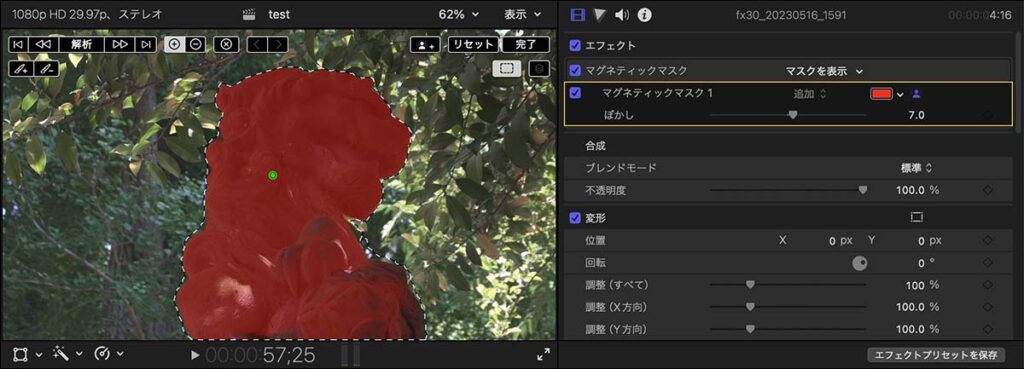Click the viewer timecode 00:00:57;25
The width and height of the screenshot is (1024, 369).
(x=260, y=355)
